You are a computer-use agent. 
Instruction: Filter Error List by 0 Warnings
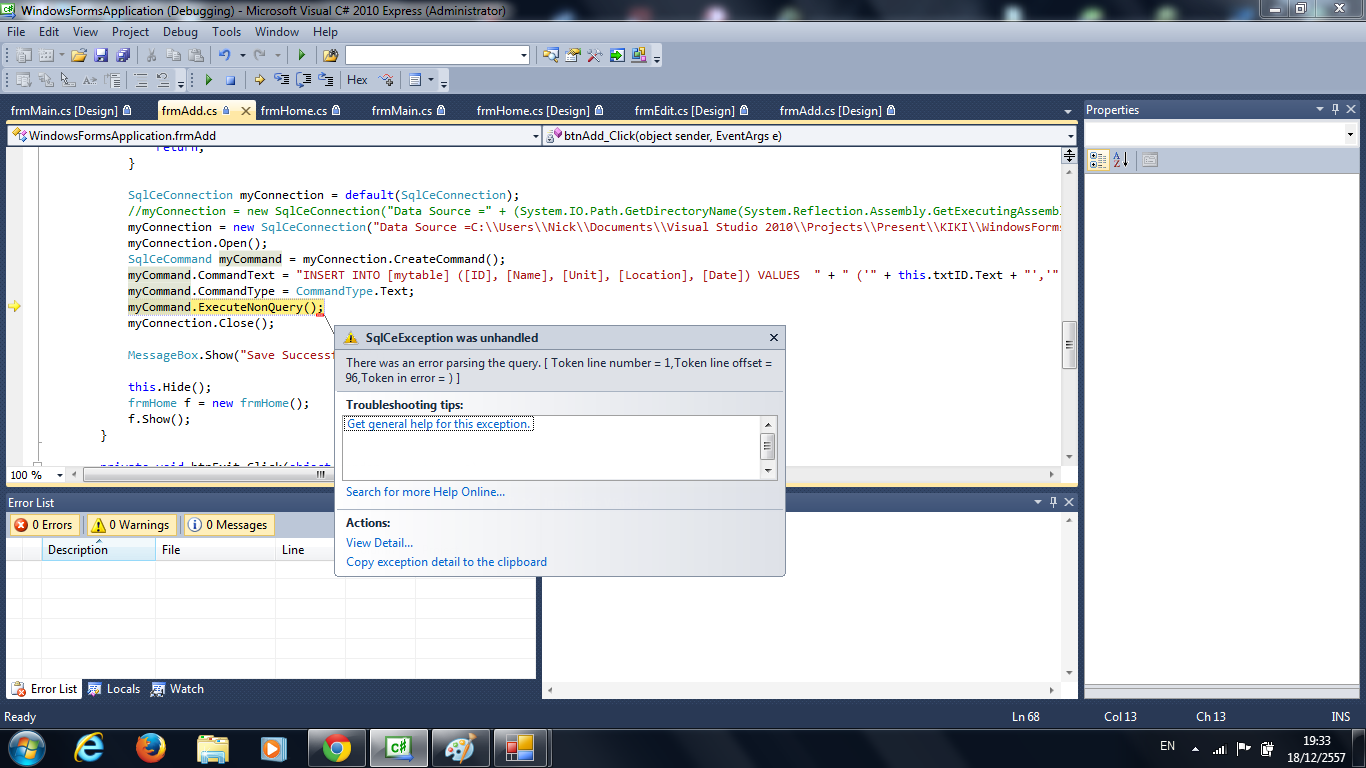(131, 525)
